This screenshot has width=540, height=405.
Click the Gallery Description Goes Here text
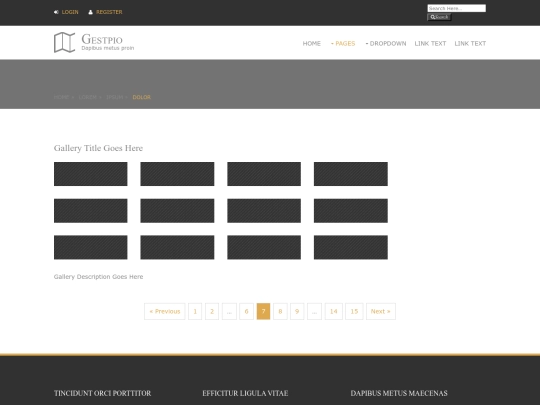click(98, 277)
